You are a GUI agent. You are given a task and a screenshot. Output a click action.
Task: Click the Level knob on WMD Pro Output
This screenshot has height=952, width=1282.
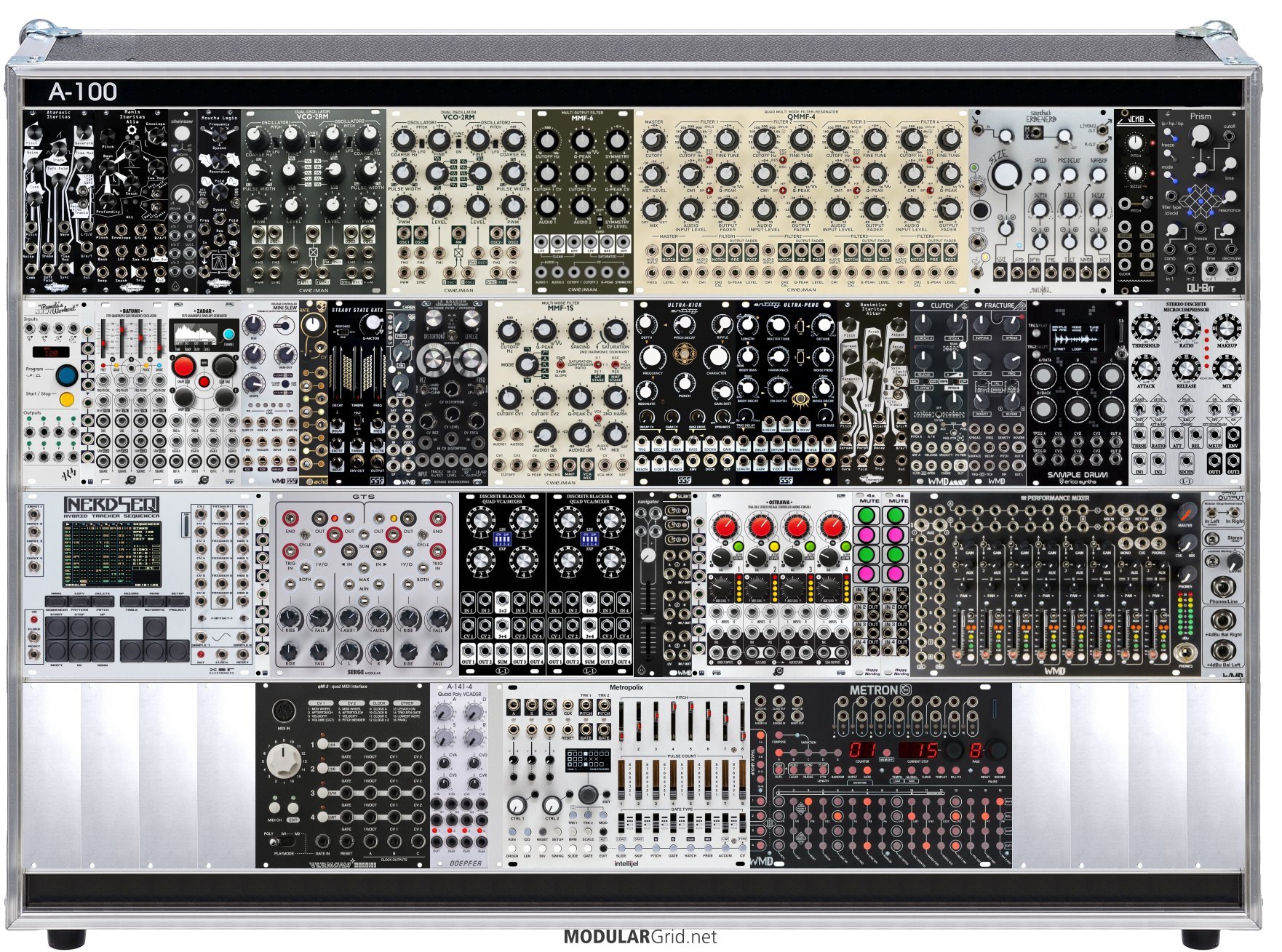1234,561
